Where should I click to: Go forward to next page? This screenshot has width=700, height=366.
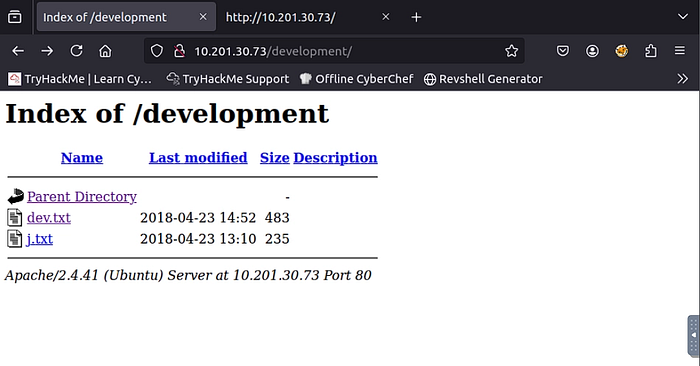[47, 51]
